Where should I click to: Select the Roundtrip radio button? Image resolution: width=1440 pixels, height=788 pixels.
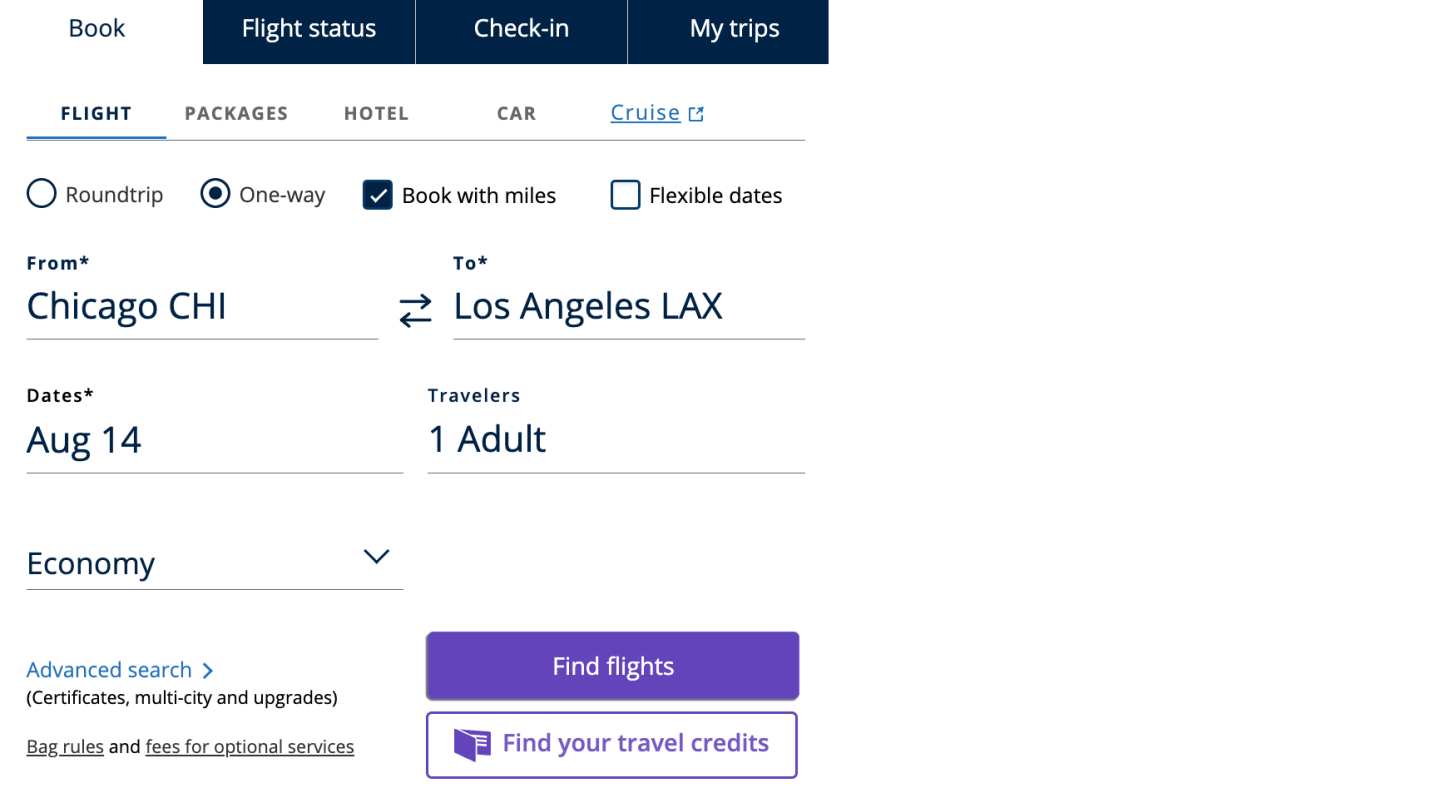click(42, 193)
